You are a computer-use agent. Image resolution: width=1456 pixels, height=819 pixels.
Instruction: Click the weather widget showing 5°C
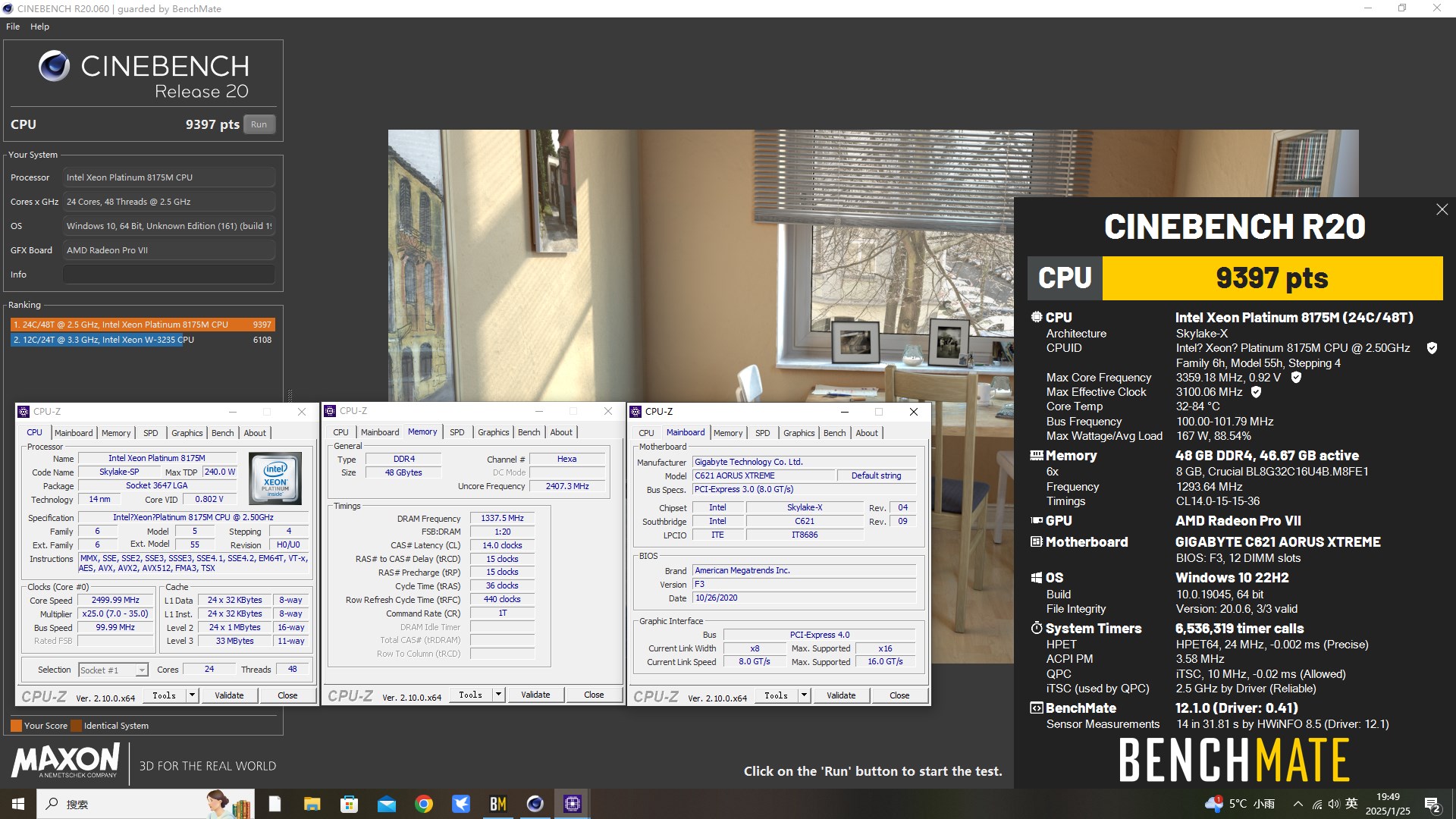coord(1240,804)
